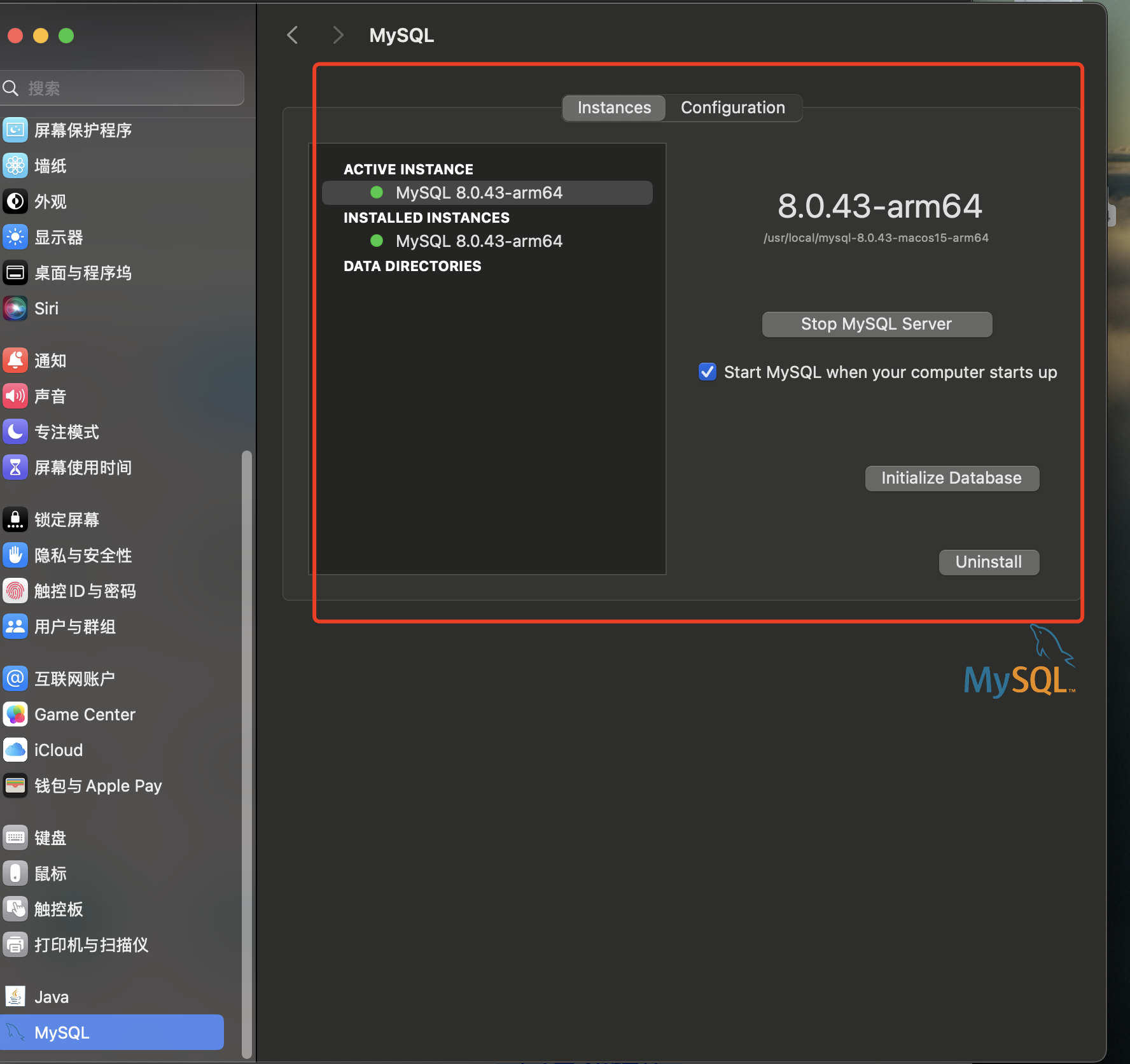Open Displays settings icon (显示器)
This screenshot has width=1130, height=1064.
point(15,237)
